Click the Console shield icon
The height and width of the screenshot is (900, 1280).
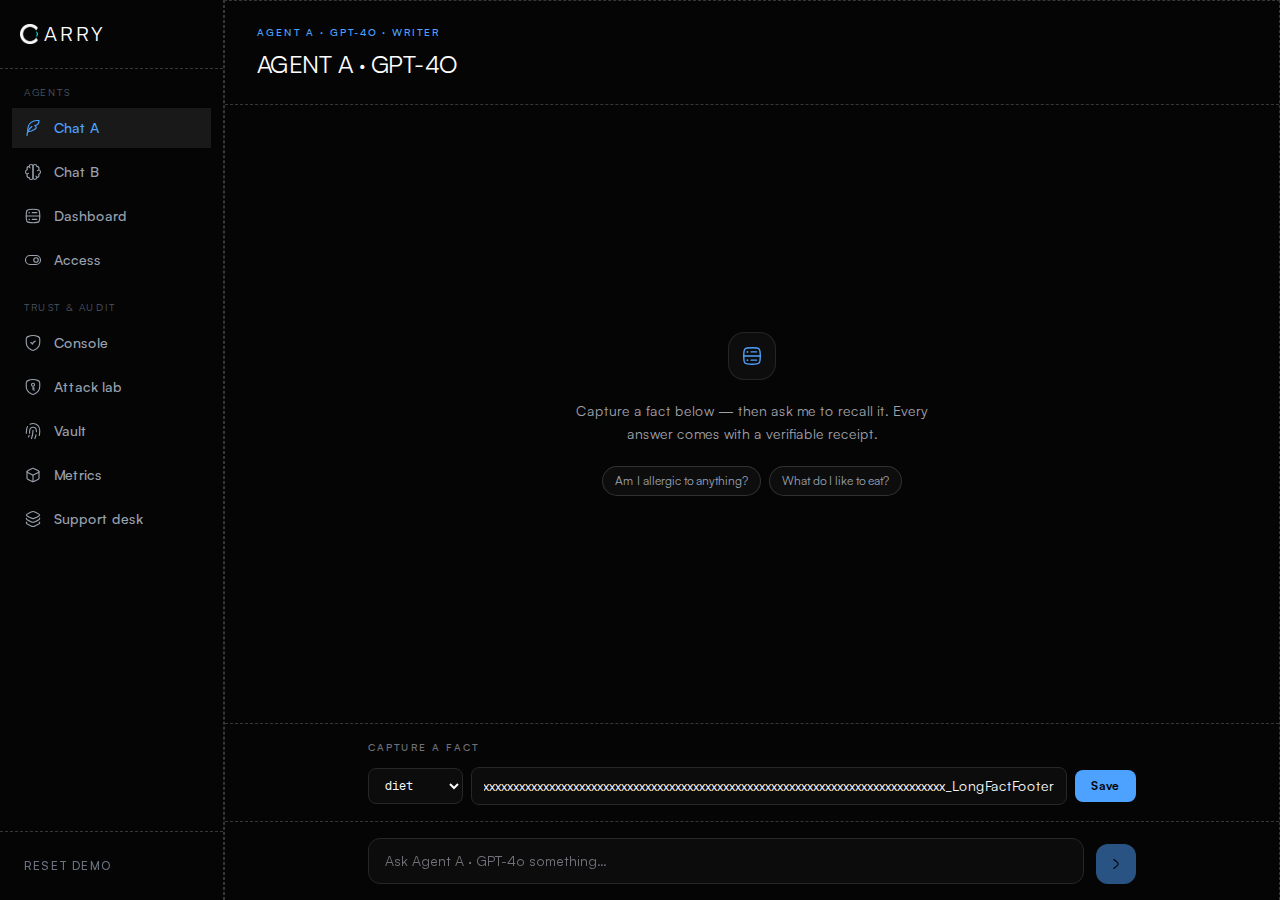pyautogui.click(x=33, y=343)
